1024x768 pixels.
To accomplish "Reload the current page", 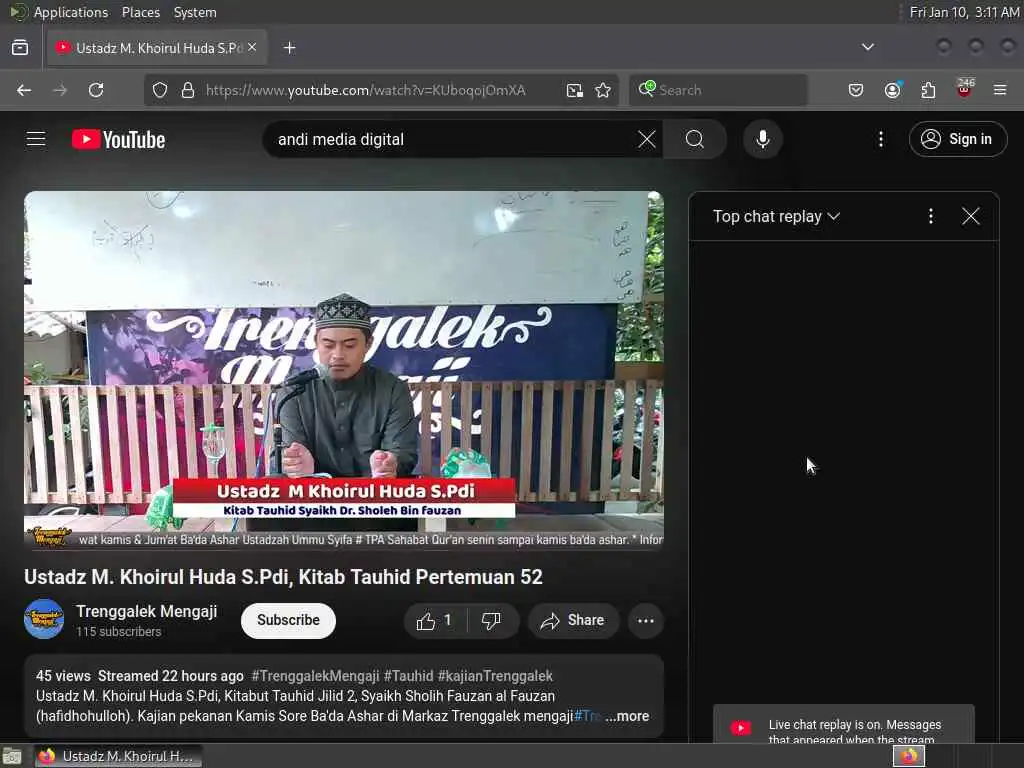I will (x=96, y=90).
